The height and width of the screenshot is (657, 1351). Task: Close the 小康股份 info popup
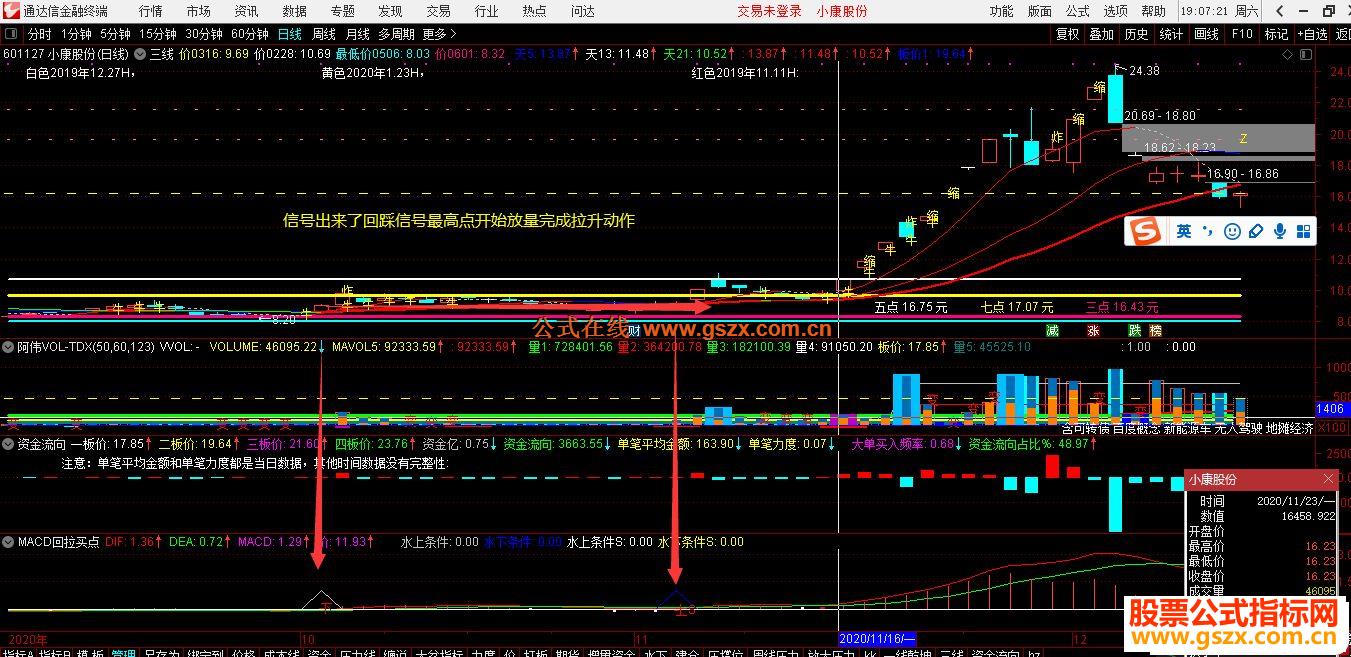(x=1328, y=479)
